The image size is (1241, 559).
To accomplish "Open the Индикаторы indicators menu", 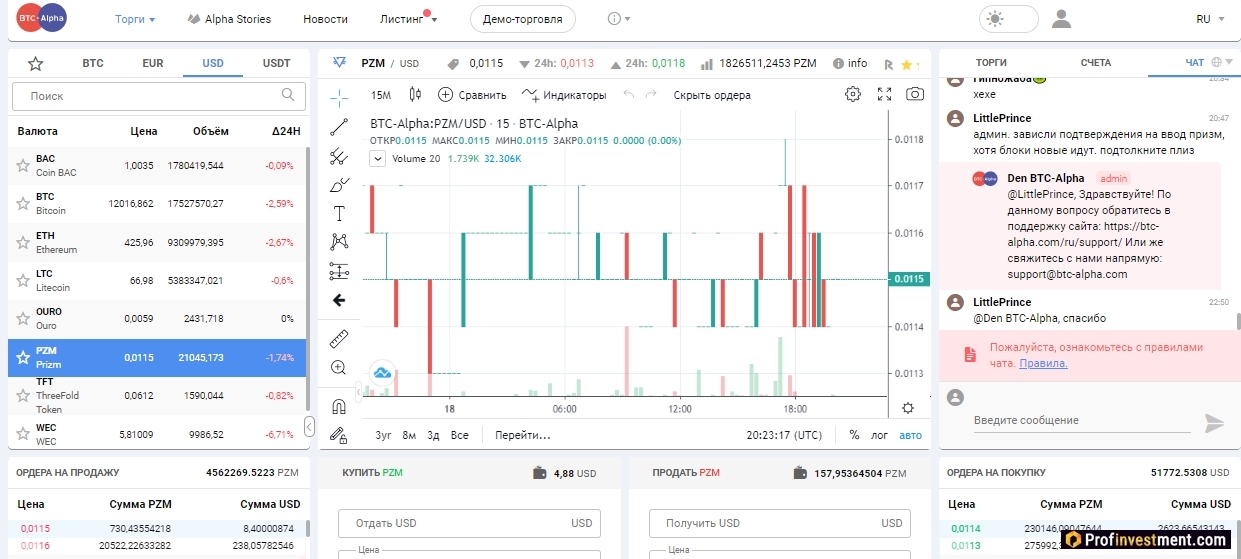I will 564,95.
